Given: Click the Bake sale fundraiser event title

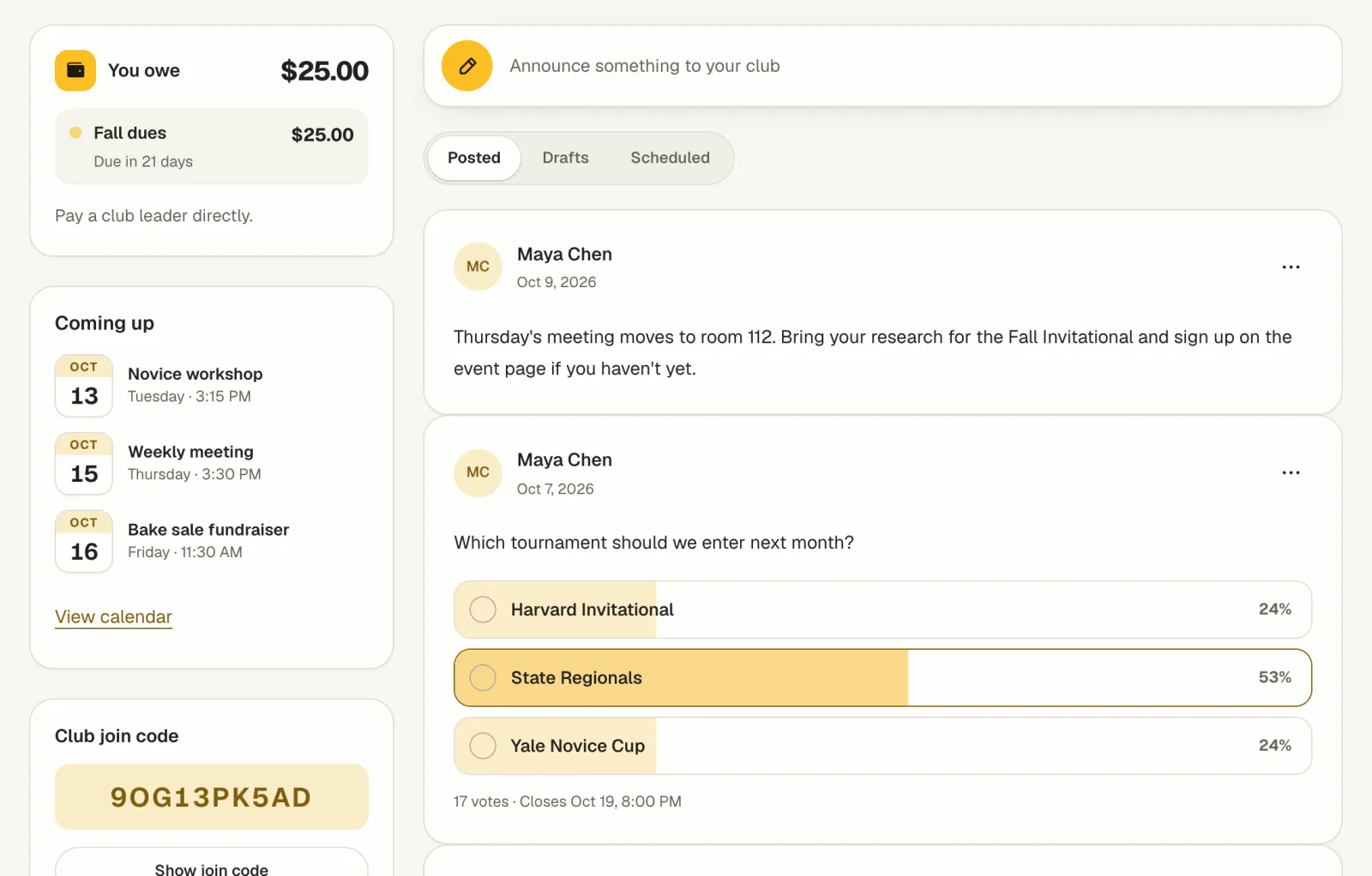Looking at the screenshot, I should [x=208, y=530].
